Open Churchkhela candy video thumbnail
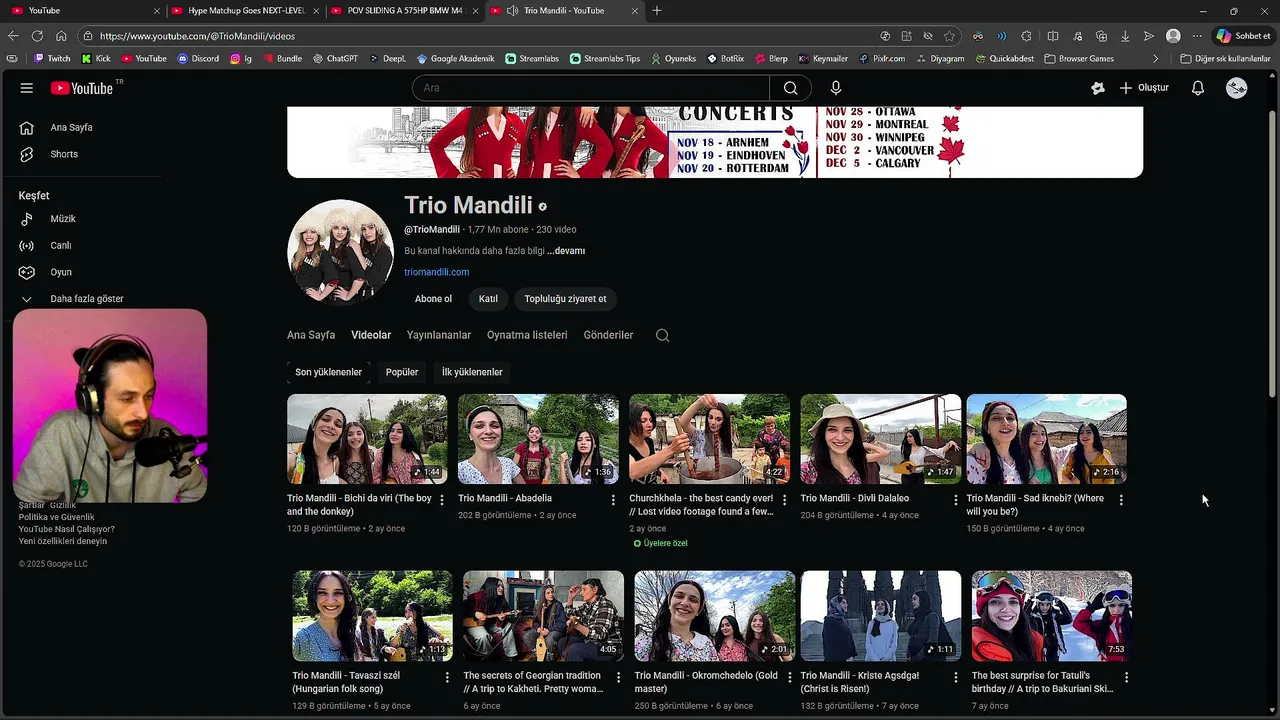 point(709,439)
